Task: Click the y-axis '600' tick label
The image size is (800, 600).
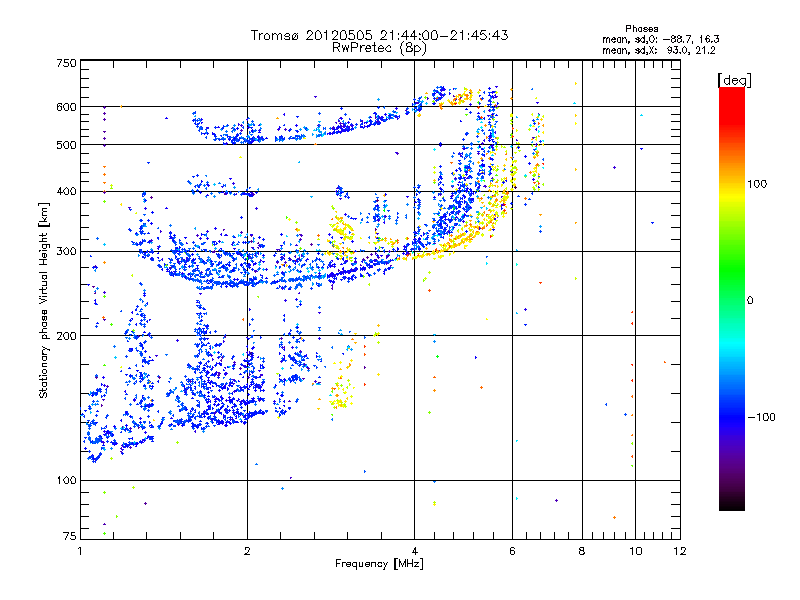Action: [x=66, y=107]
